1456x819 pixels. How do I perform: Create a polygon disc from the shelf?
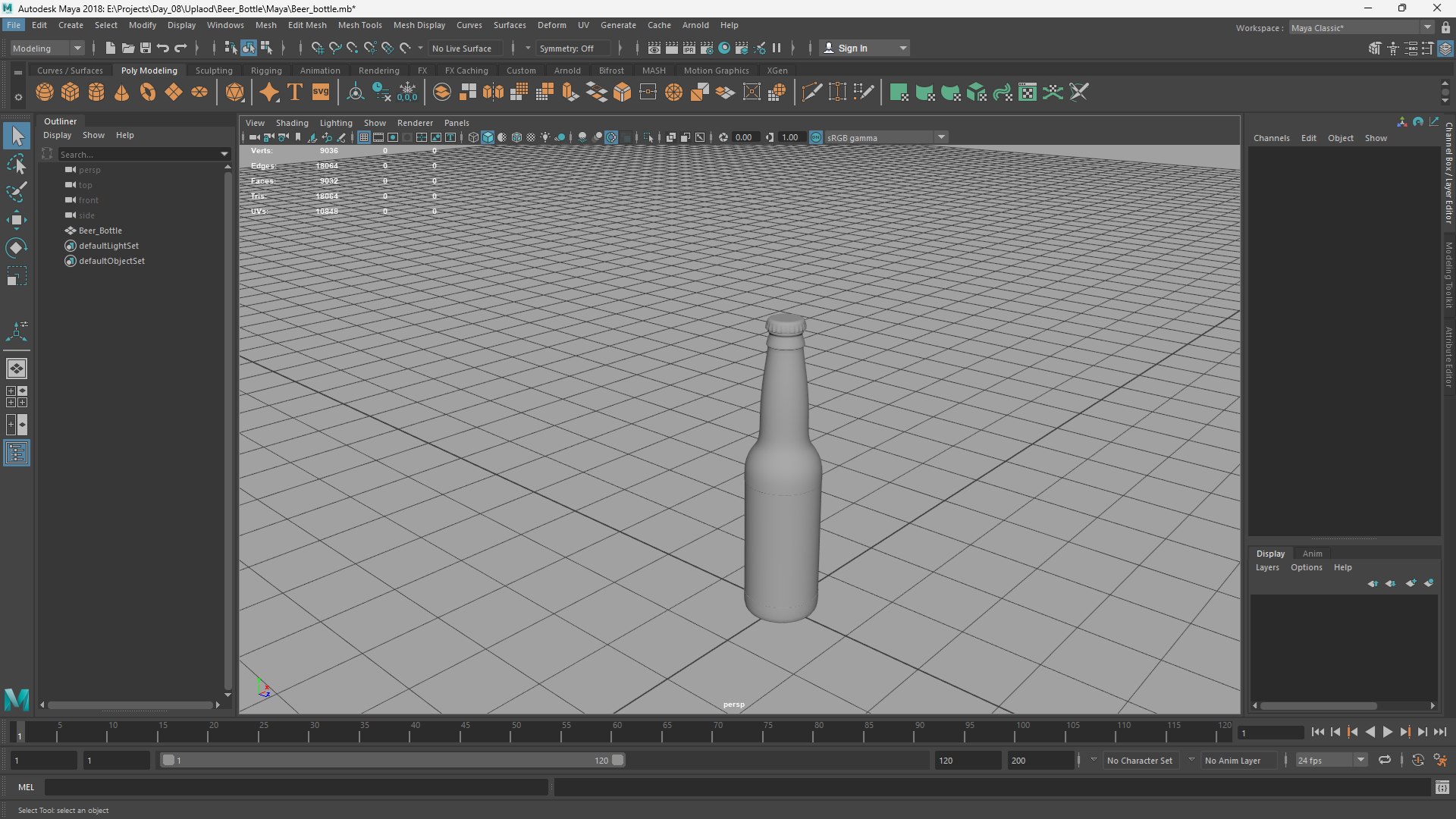(199, 93)
